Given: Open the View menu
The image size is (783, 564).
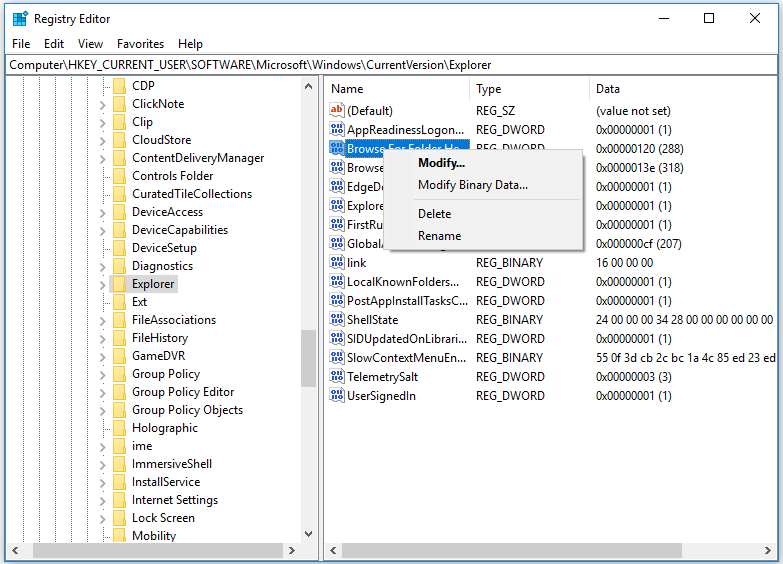Looking at the screenshot, I should (x=90, y=44).
